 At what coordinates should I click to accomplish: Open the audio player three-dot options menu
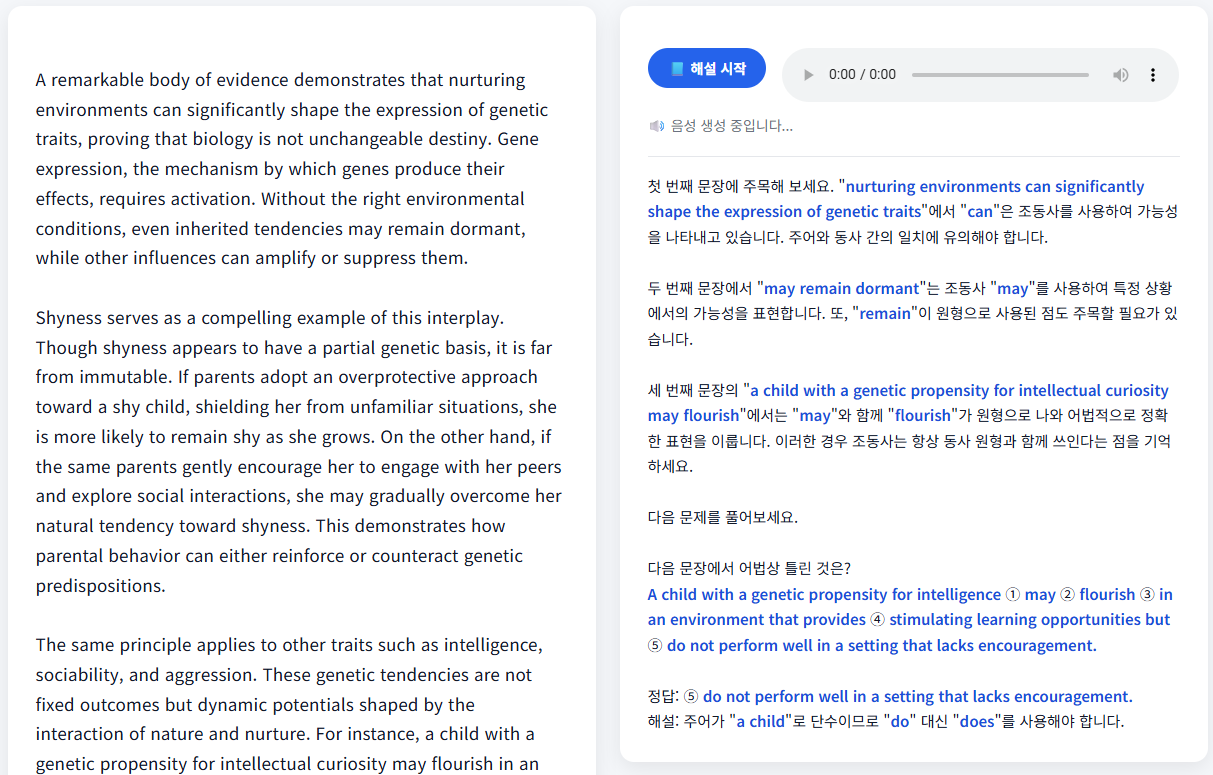[1153, 75]
